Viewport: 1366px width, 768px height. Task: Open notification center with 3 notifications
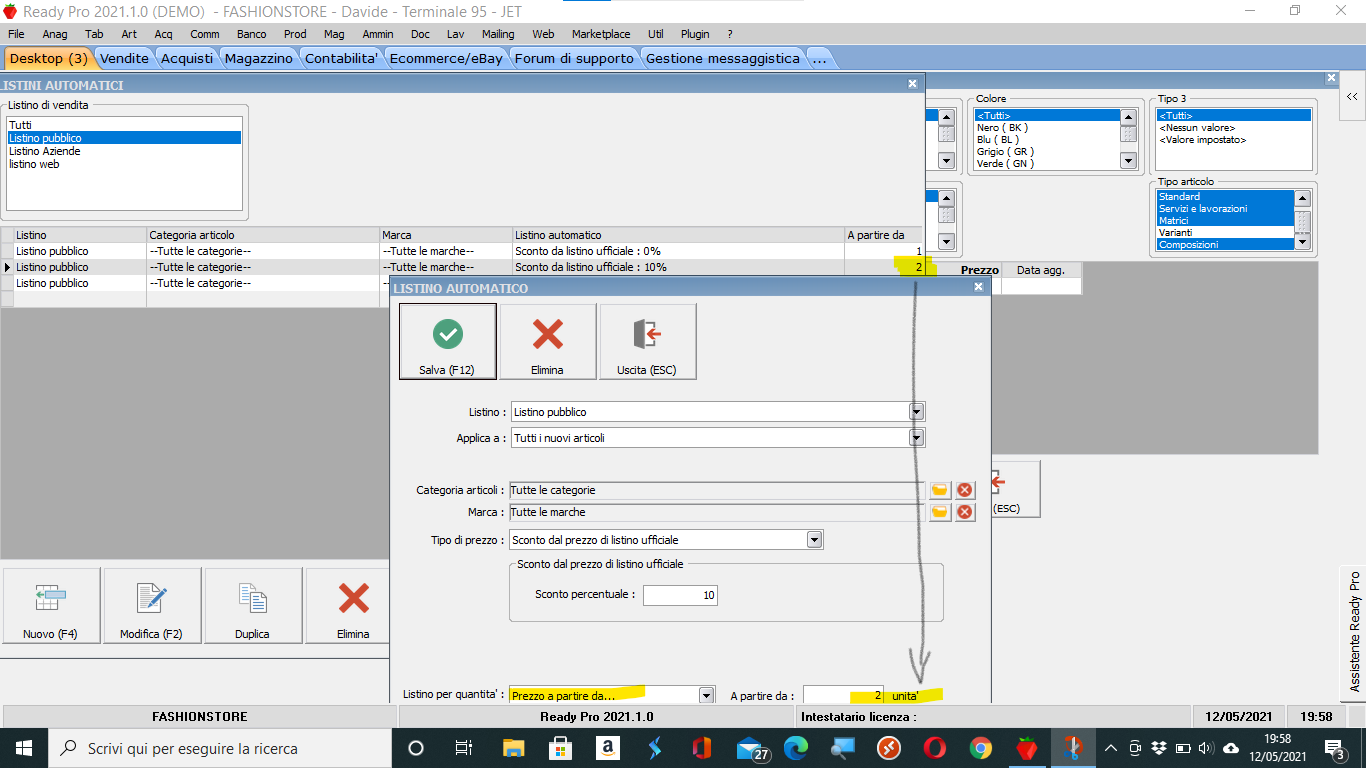(1335, 748)
